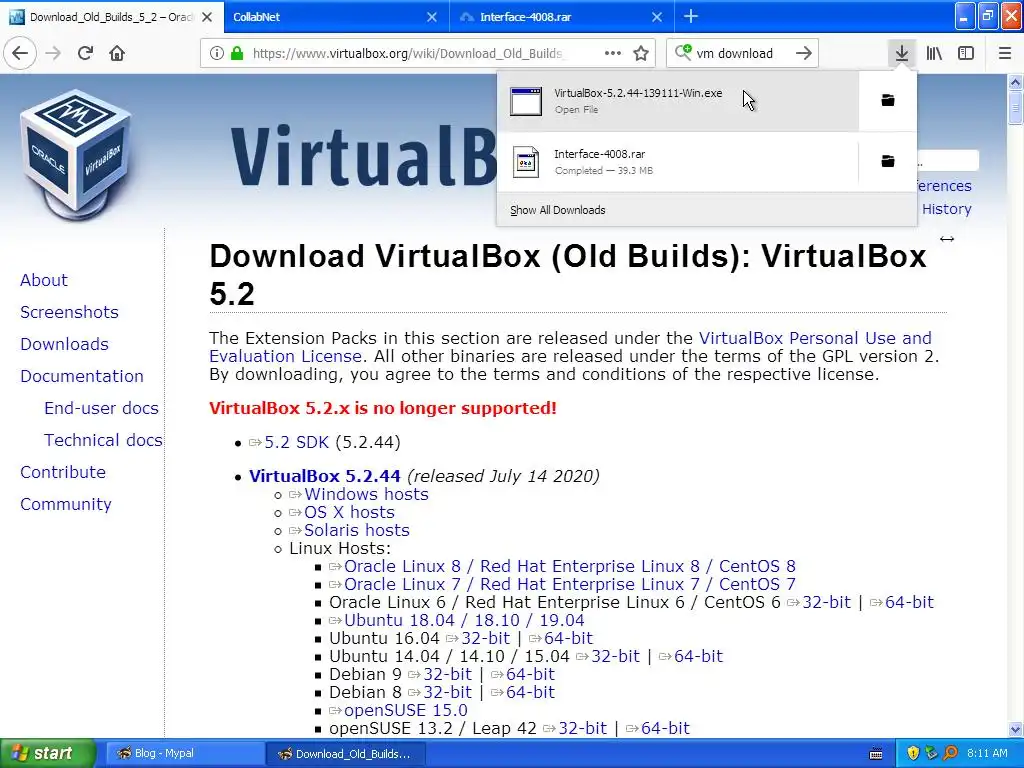Show site information icon in address bar
This screenshot has height=768, width=1024.
(x=216, y=53)
